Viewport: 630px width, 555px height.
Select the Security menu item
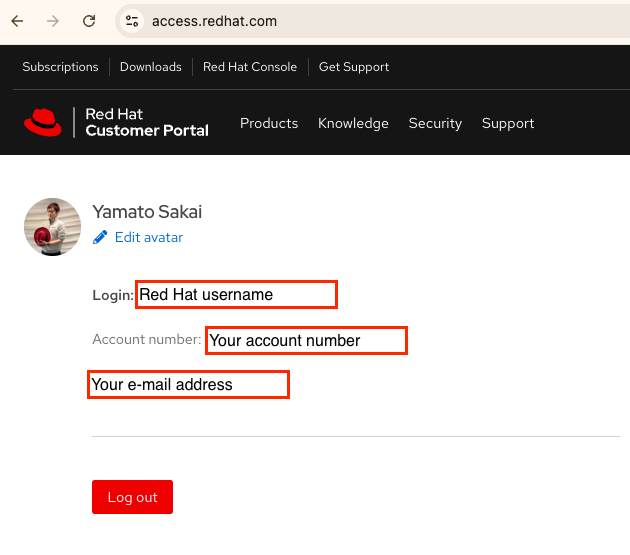tap(435, 123)
